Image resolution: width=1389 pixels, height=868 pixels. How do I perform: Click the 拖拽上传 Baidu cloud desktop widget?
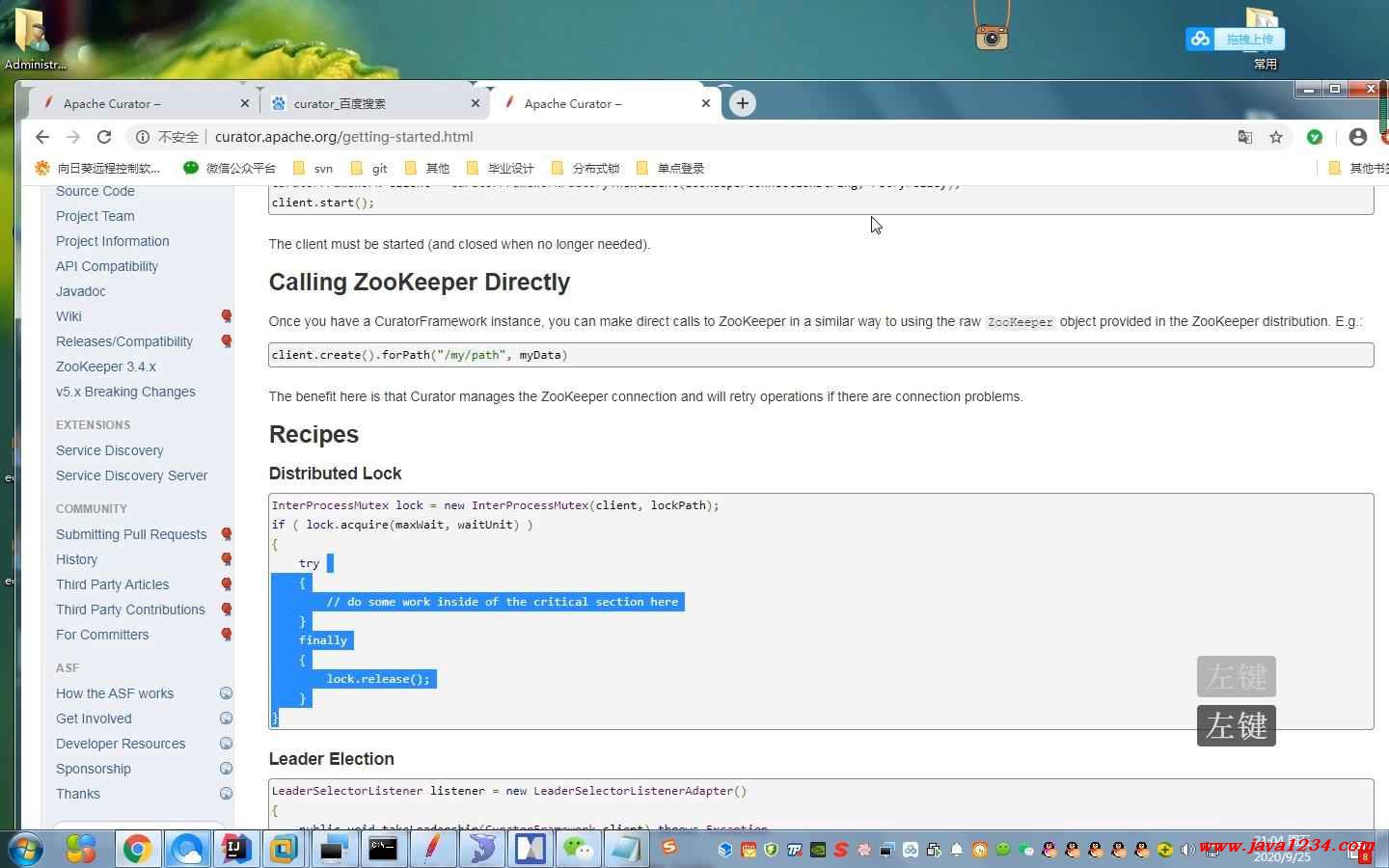pyautogui.click(x=1236, y=39)
